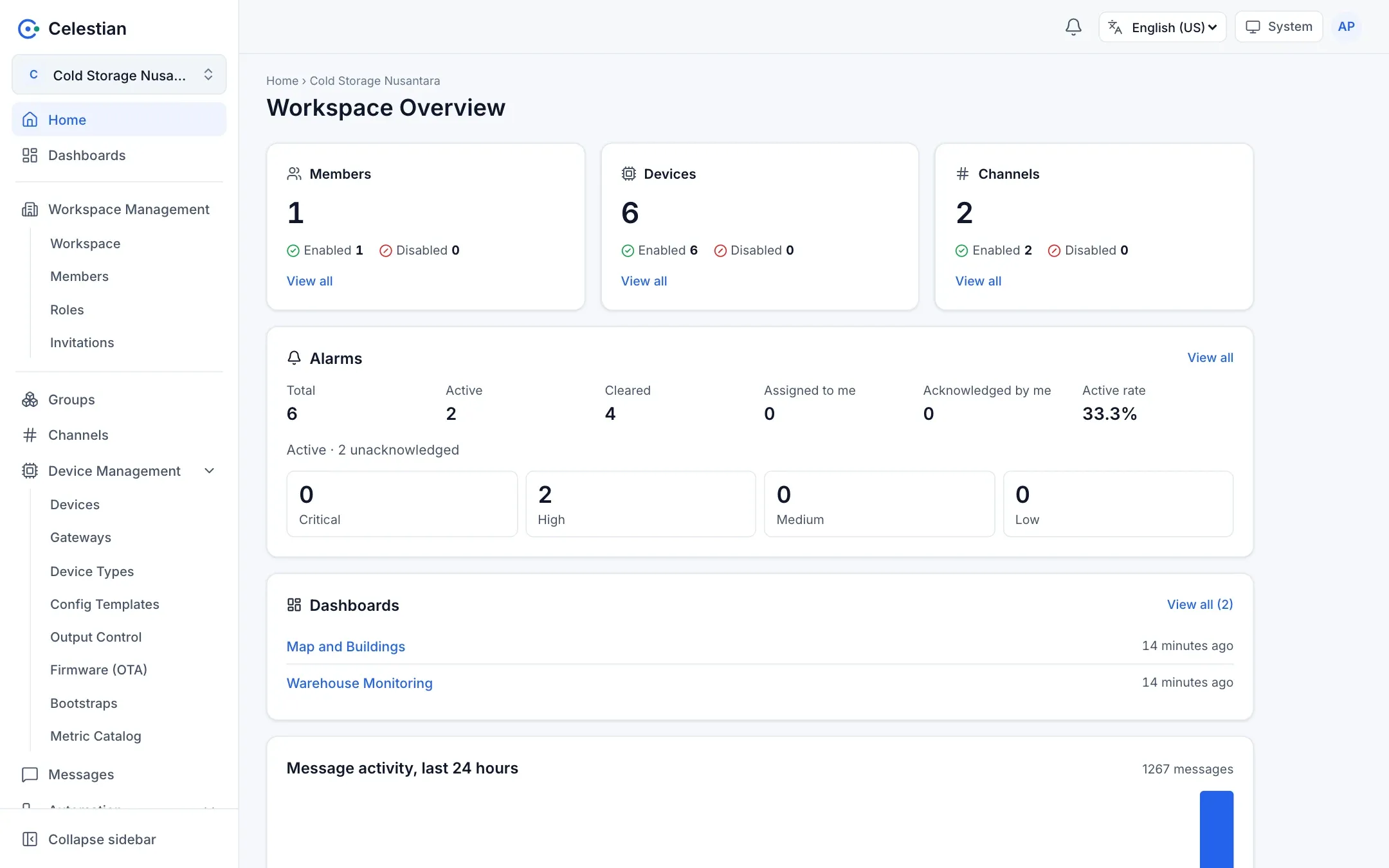
Task: Click the Groups icon in the sidebar
Action: [x=30, y=399]
